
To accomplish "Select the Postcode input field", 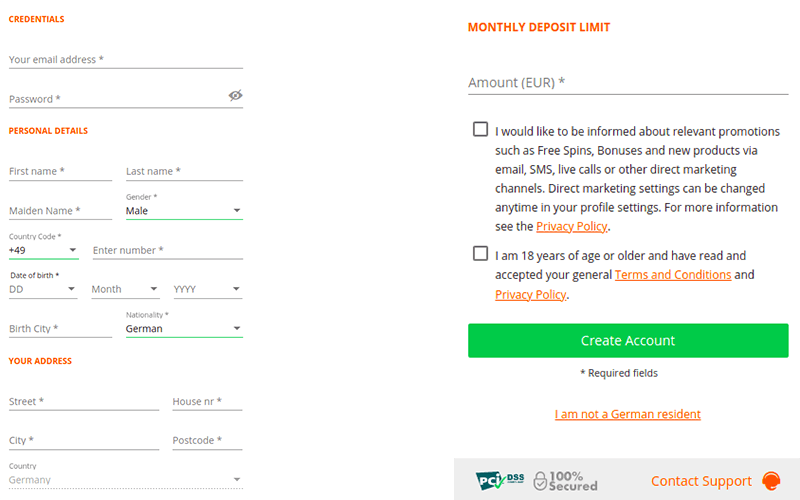I will coord(208,441).
